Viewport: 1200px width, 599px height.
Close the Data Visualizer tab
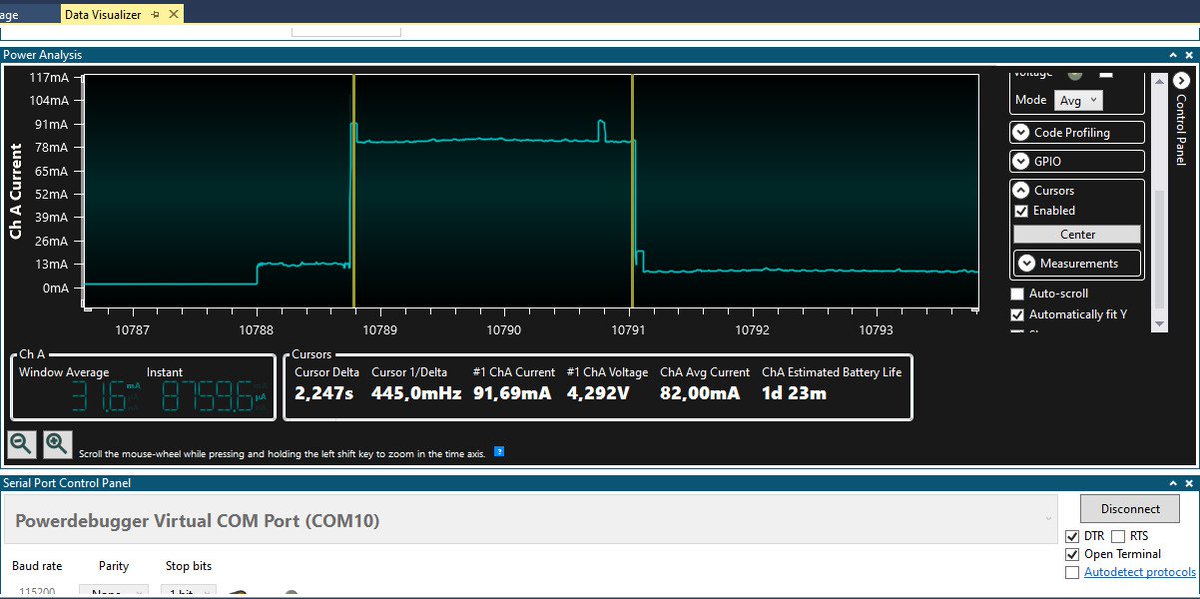[173, 15]
